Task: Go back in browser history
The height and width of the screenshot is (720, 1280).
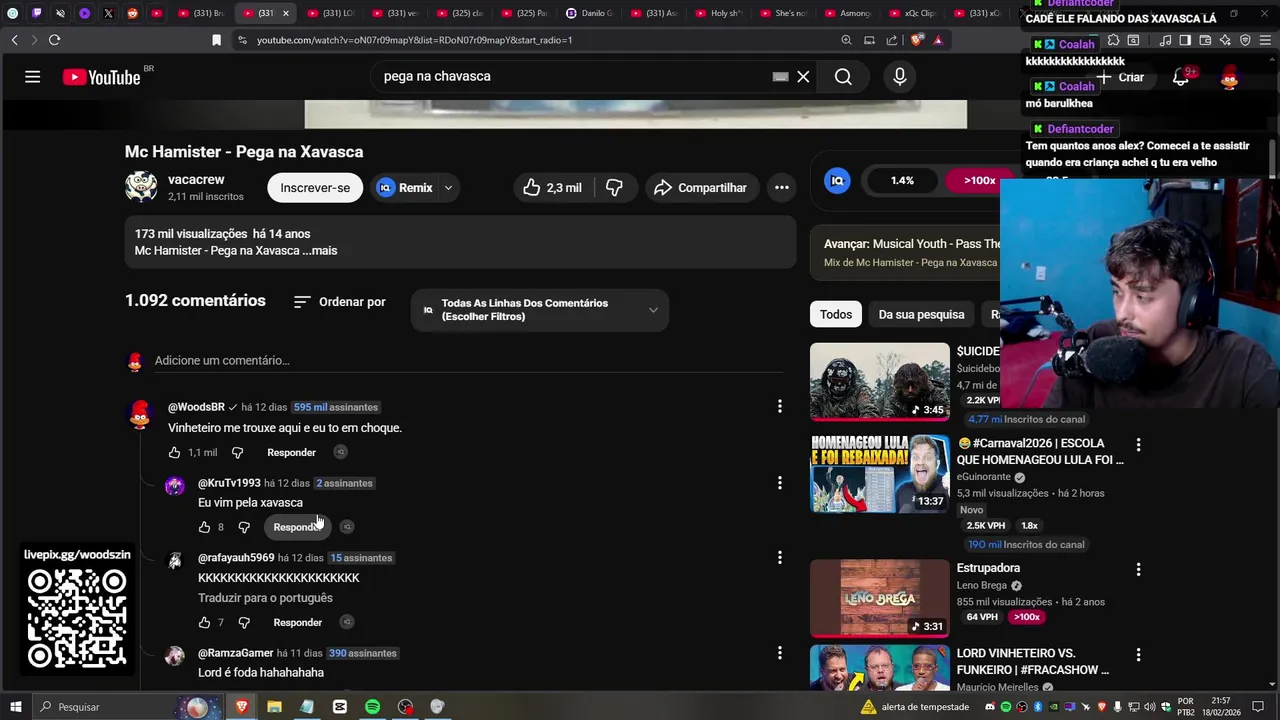Action: pos(14,40)
